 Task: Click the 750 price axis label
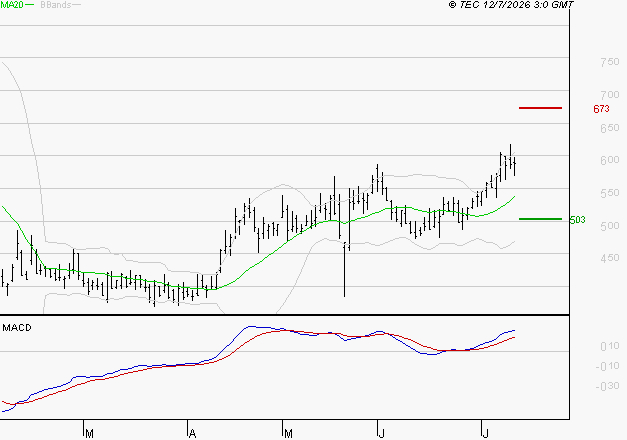coord(610,62)
